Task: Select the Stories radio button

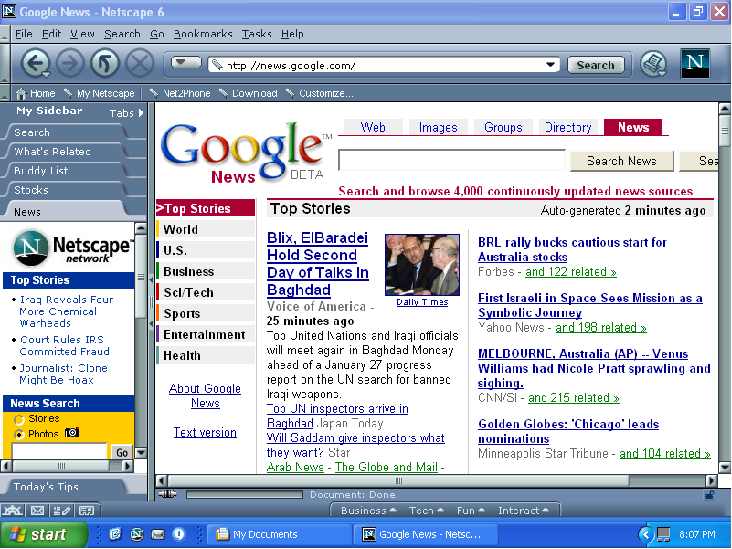Action: (19, 419)
